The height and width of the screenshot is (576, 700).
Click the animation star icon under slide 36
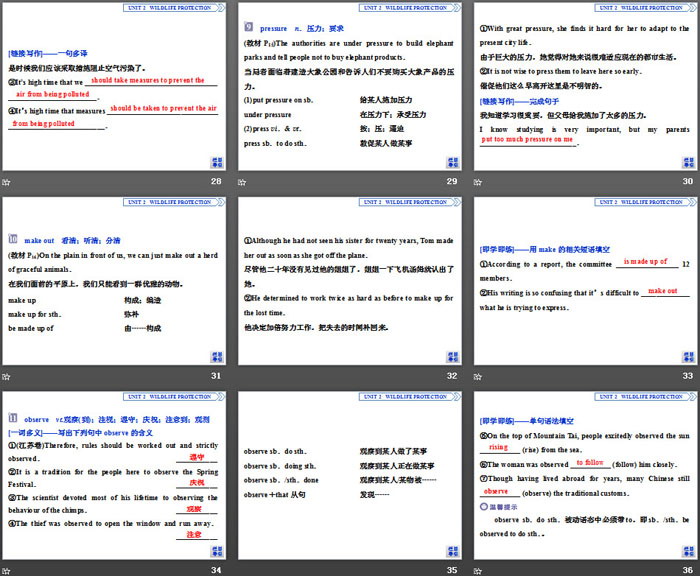pos(478,570)
